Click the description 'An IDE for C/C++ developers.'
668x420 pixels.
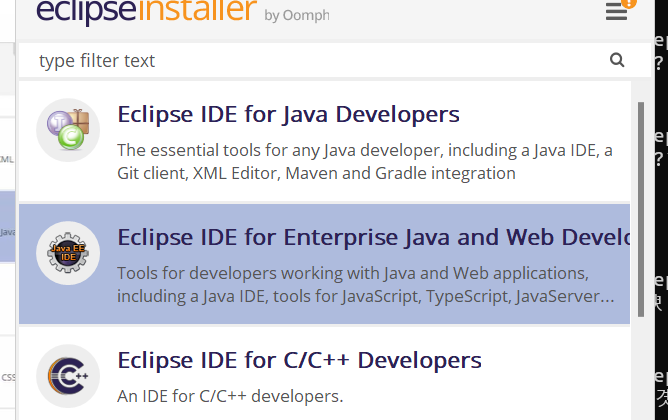pos(230,396)
